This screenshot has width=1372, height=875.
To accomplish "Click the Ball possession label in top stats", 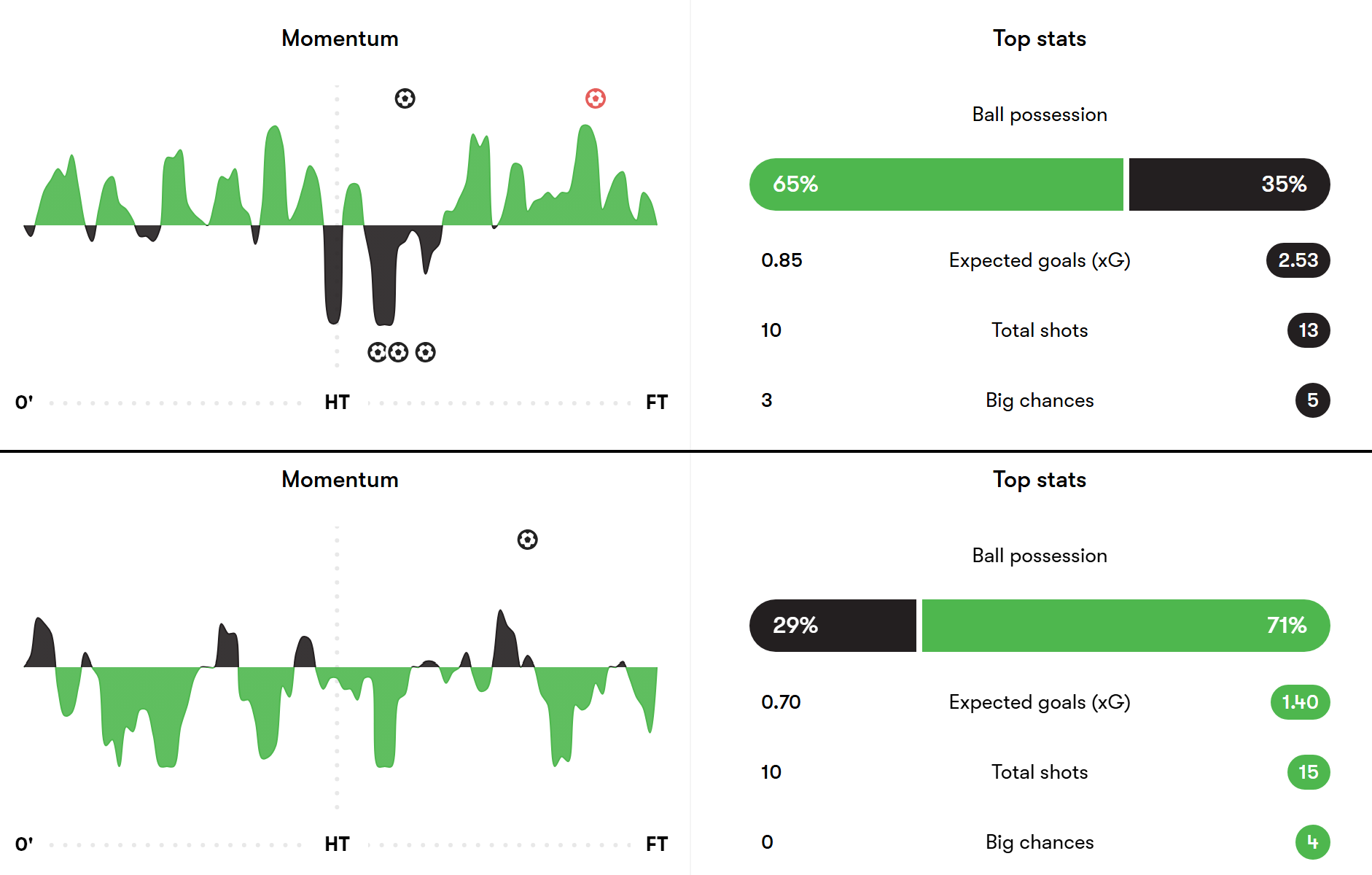I will pyautogui.click(x=1039, y=114).
